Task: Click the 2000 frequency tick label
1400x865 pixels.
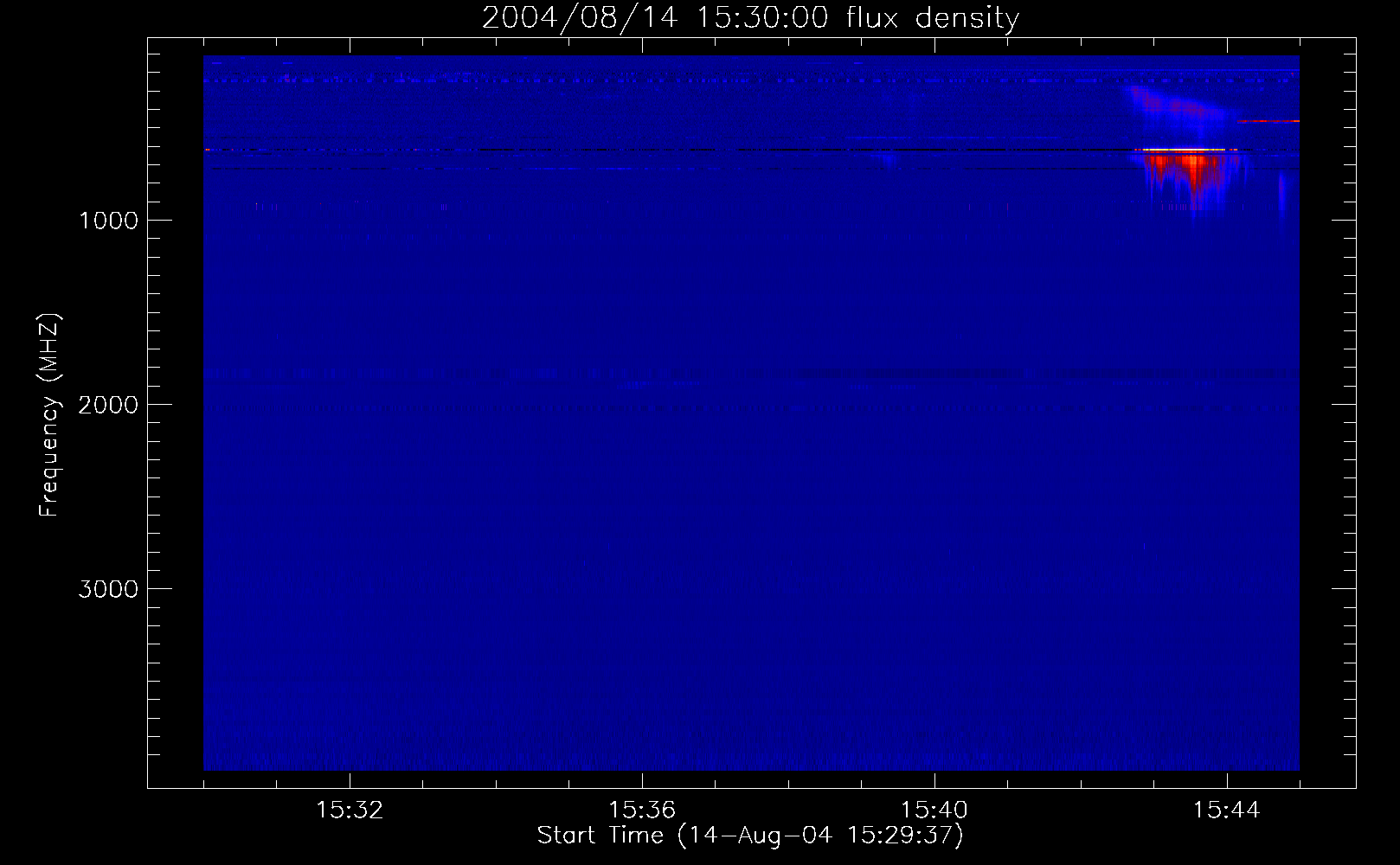Action: [108, 405]
